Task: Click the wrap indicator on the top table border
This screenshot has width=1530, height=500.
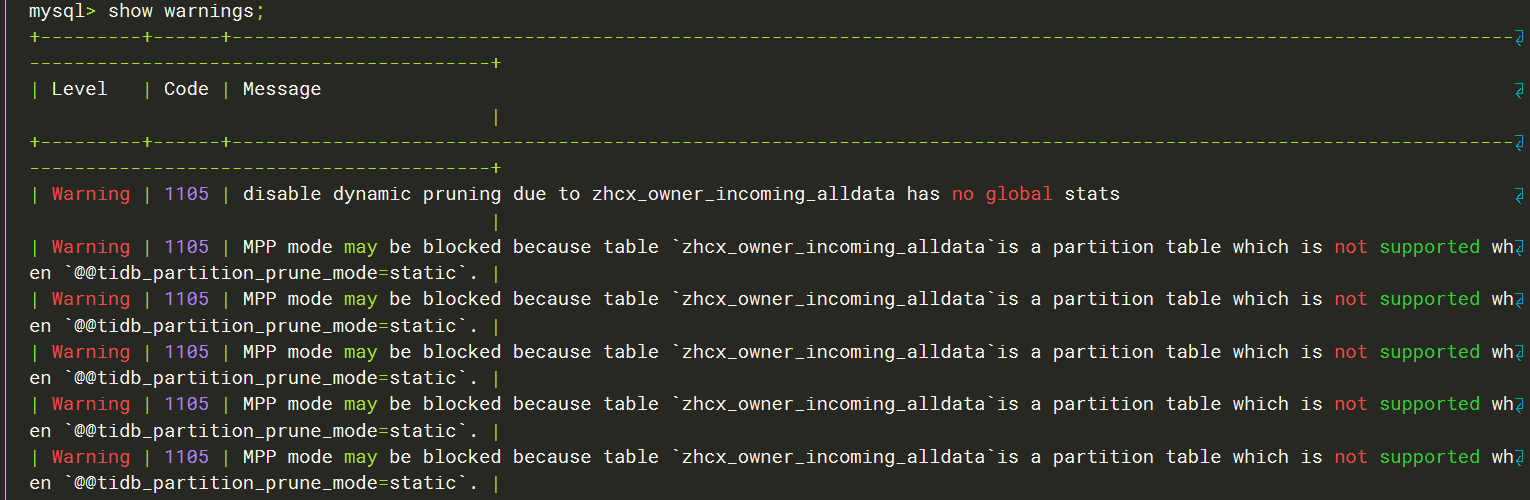Action: click(x=1519, y=37)
